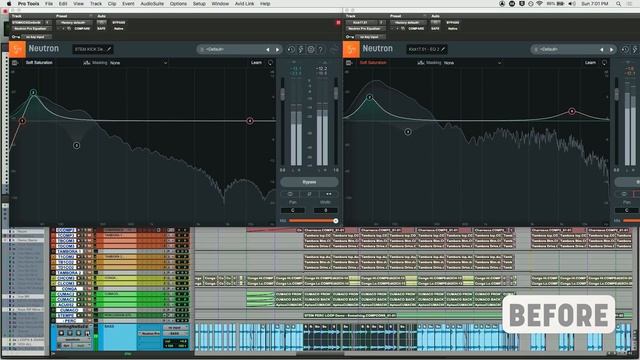Click the Neutron Pro insert on BASS track
This screenshot has width=640, height=360.
[x=149, y=333]
